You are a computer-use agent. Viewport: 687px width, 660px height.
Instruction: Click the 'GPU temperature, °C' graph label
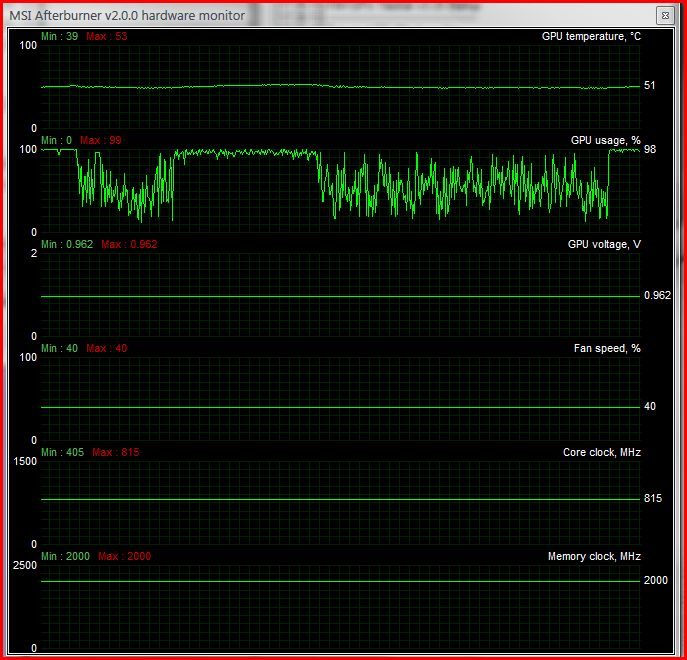591,36
